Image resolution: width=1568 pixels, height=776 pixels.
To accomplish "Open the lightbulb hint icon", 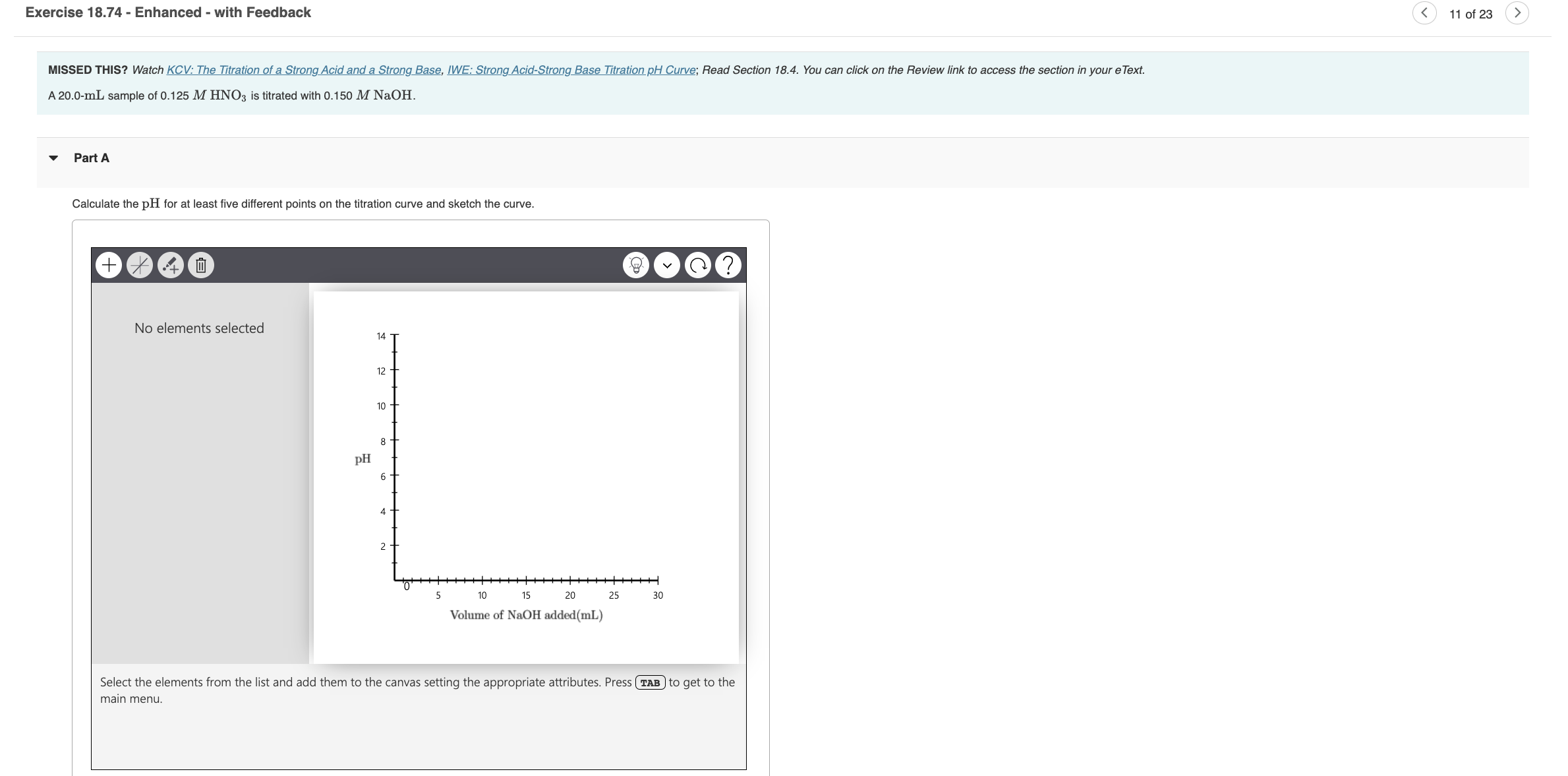I will pyautogui.click(x=636, y=266).
